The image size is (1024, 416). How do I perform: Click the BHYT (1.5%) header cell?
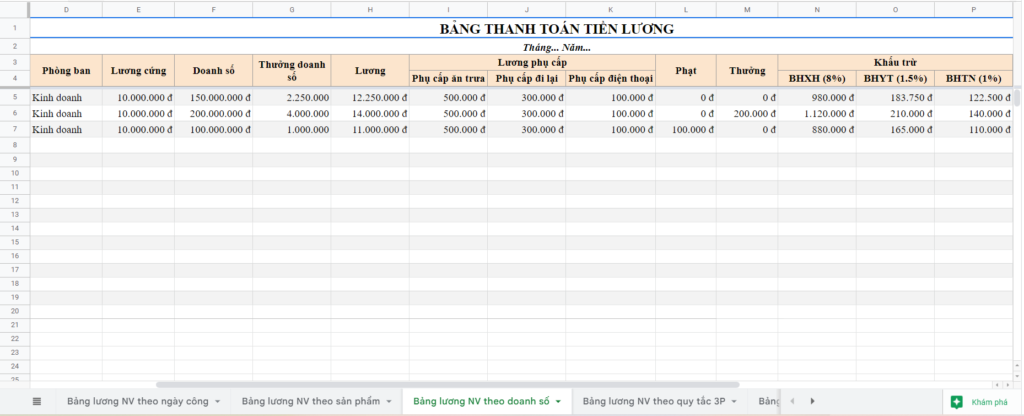895,78
